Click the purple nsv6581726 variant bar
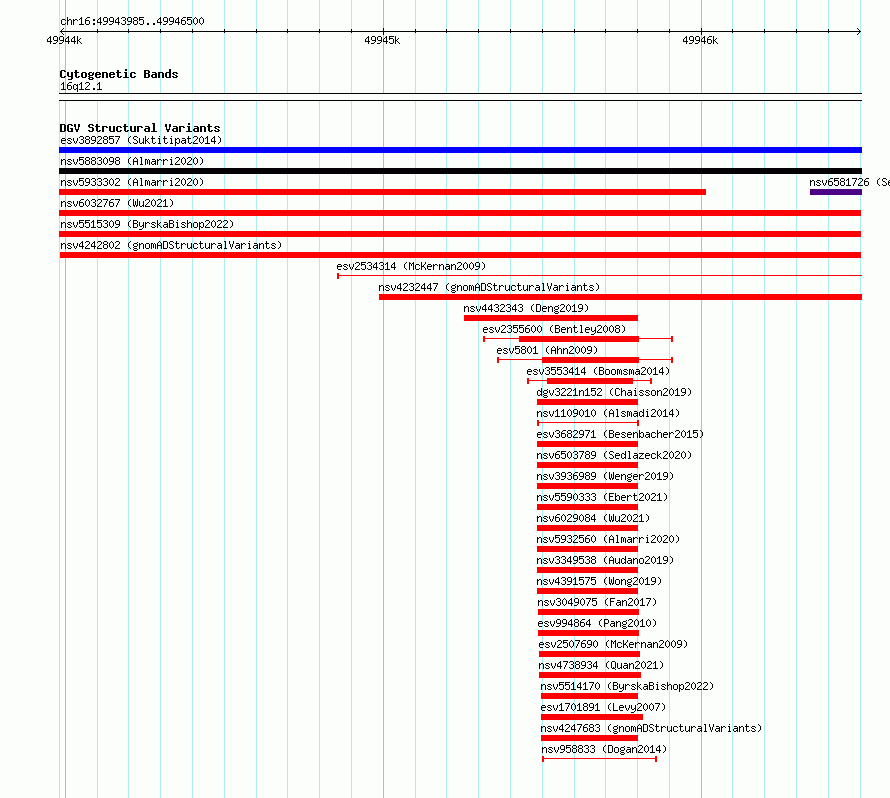This screenshot has width=890, height=798. 836,192
